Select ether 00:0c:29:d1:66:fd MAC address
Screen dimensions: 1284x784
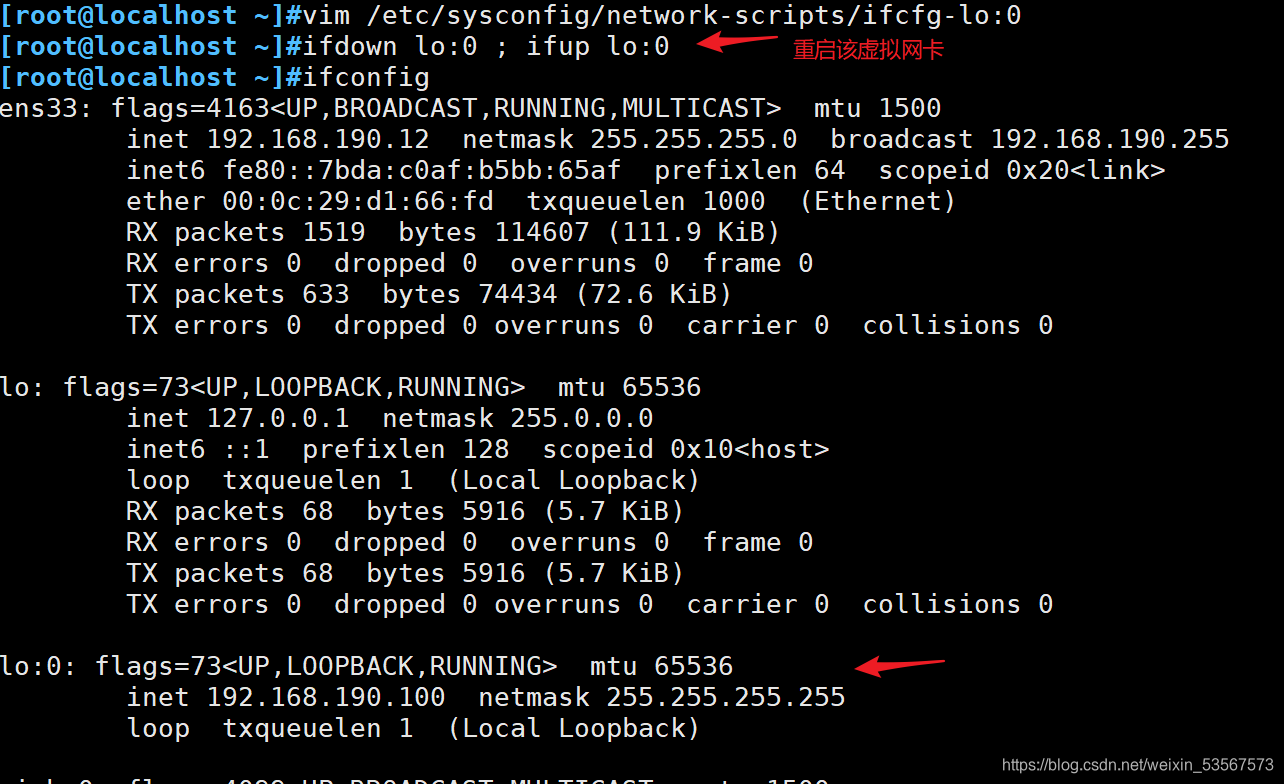click(310, 201)
